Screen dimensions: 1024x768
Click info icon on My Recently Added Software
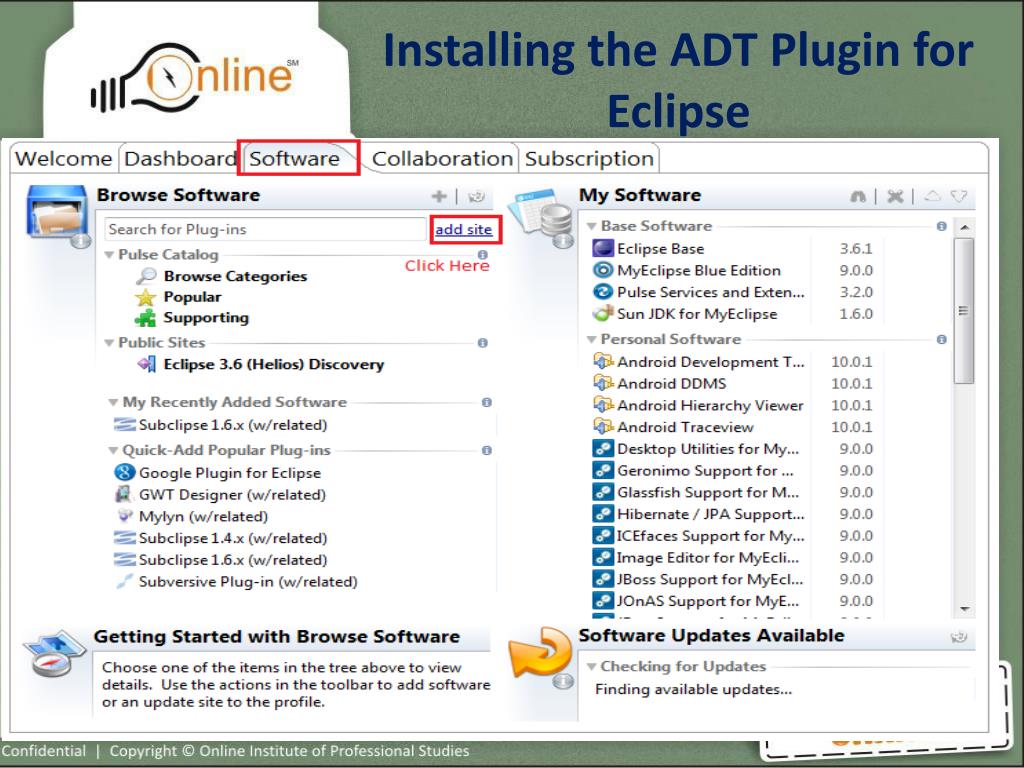coord(487,402)
